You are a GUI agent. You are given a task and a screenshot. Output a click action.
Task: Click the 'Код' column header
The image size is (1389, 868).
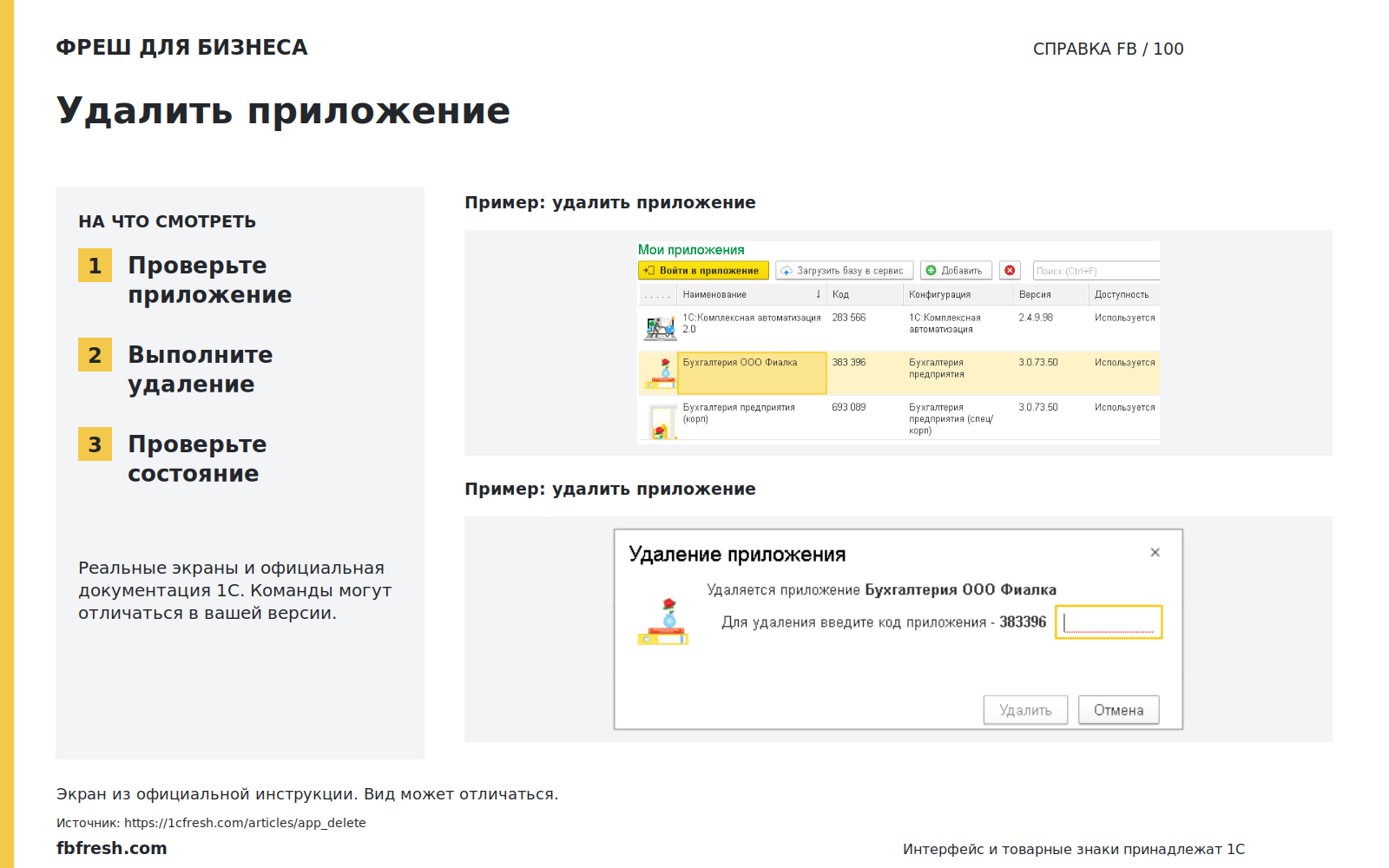[x=865, y=294]
